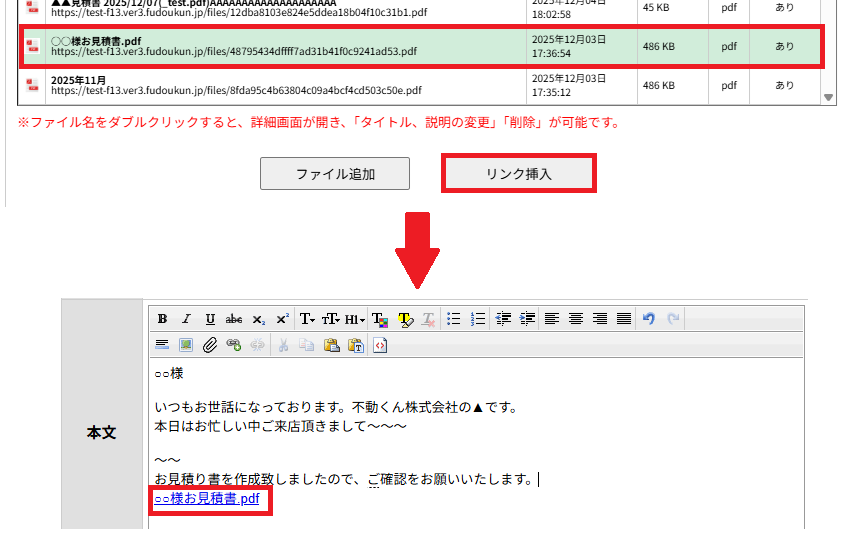This screenshot has height=540, width=842.
Task: Toggle strikethrough formatting
Action: pos(234,319)
